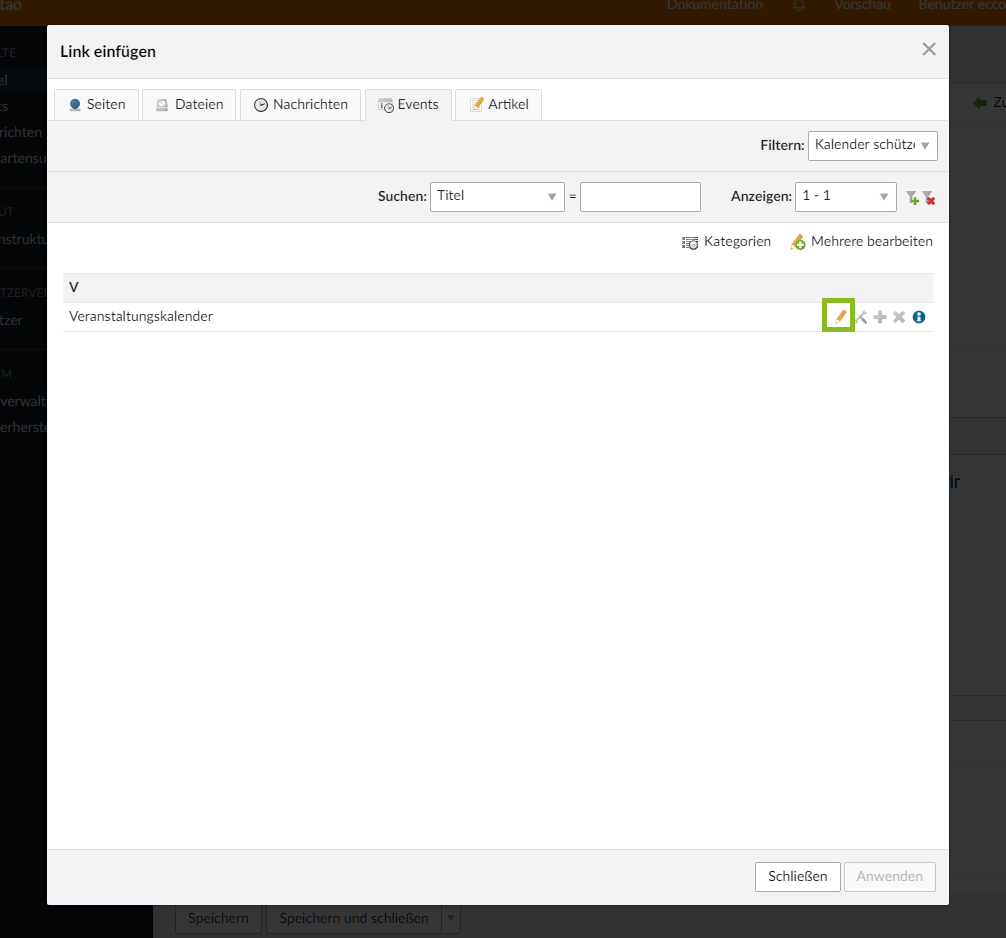Switch to the Dateien tab
The width and height of the screenshot is (1006, 938).
coord(189,105)
